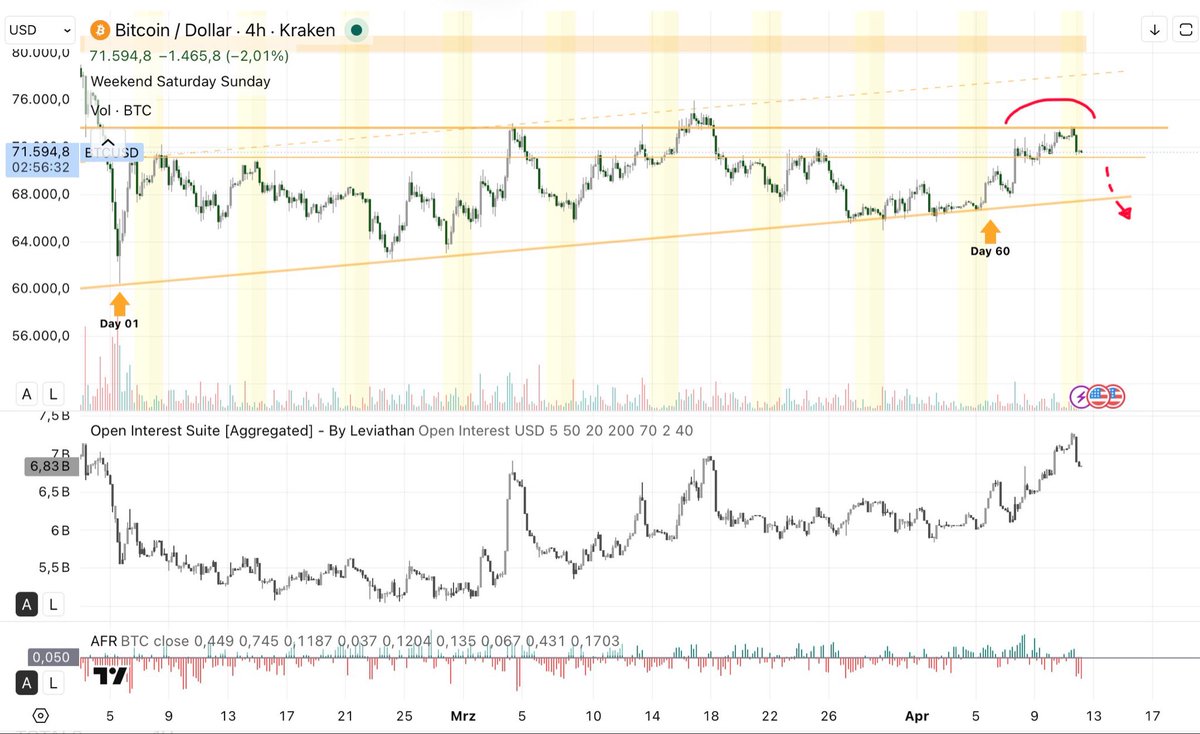The width and height of the screenshot is (1200, 734).
Task: Toggle log scale (L) on Open Interest pane
Action: pyautogui.click(x=52, y=604)
